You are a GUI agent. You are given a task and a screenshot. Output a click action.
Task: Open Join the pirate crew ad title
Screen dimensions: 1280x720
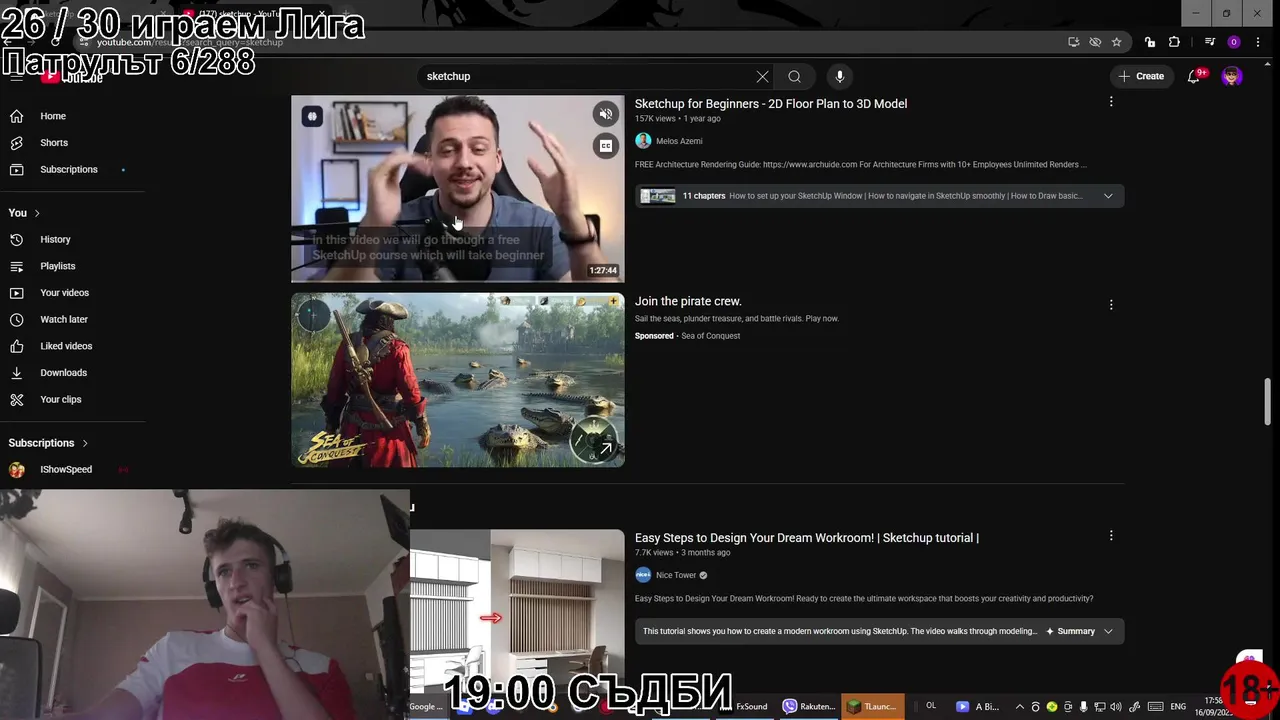[688, 301]
